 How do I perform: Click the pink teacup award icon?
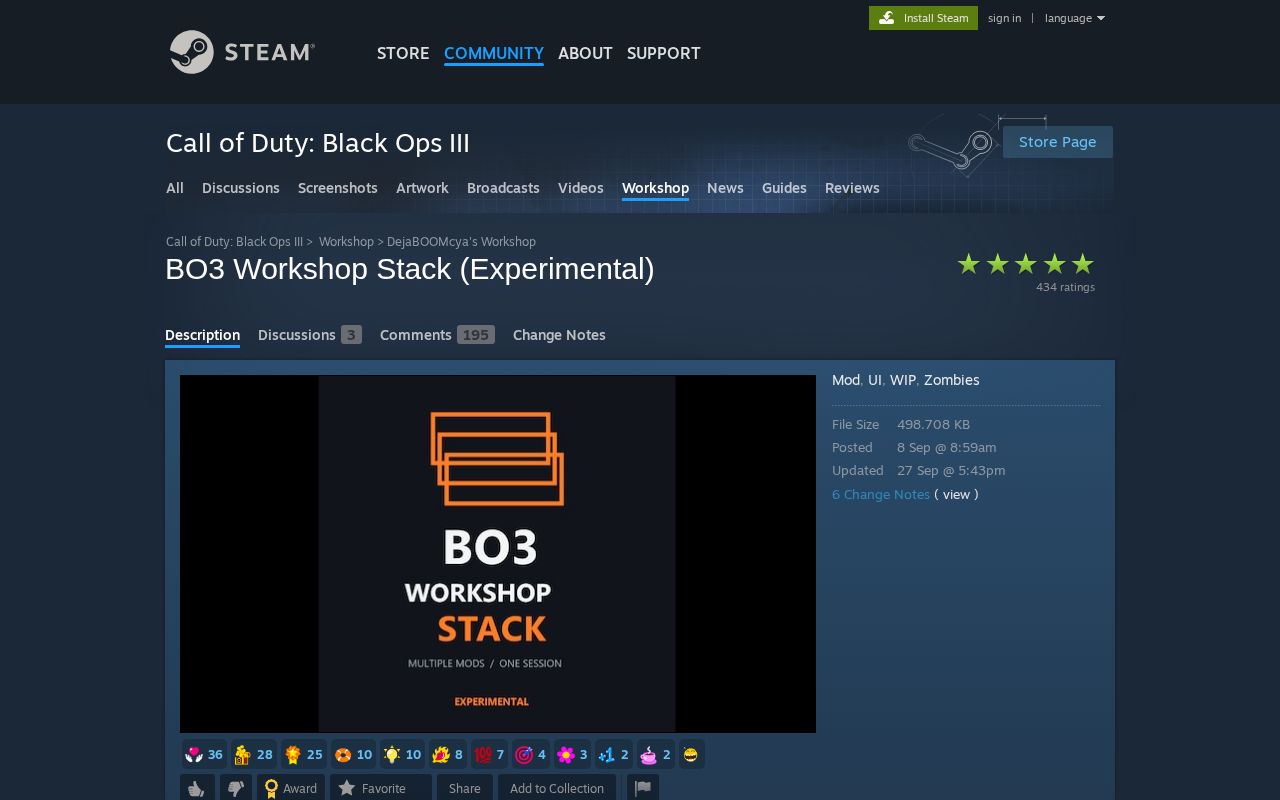point(648,754)
